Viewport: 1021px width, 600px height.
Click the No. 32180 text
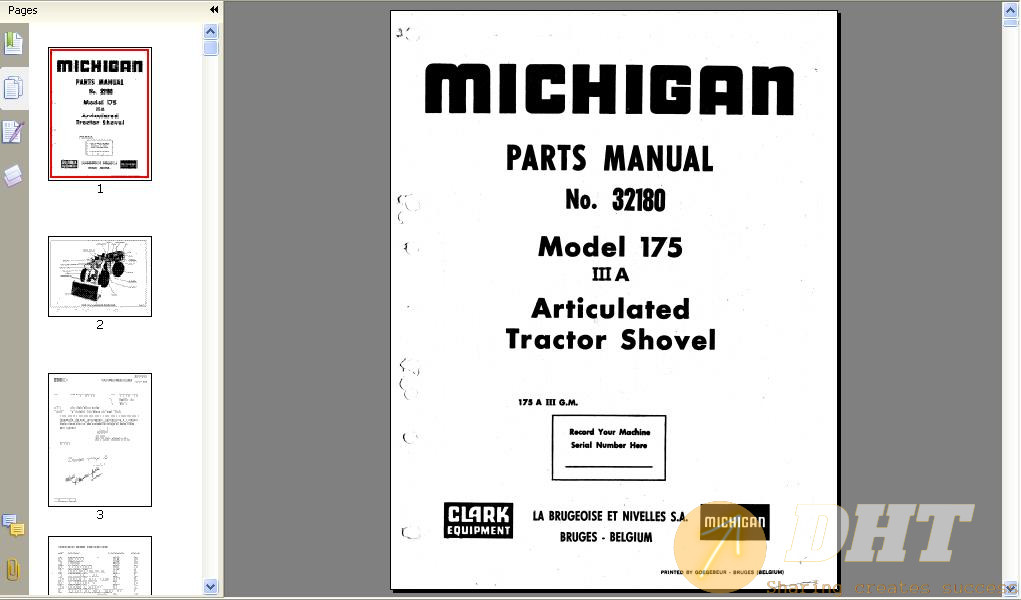(615, 200)
